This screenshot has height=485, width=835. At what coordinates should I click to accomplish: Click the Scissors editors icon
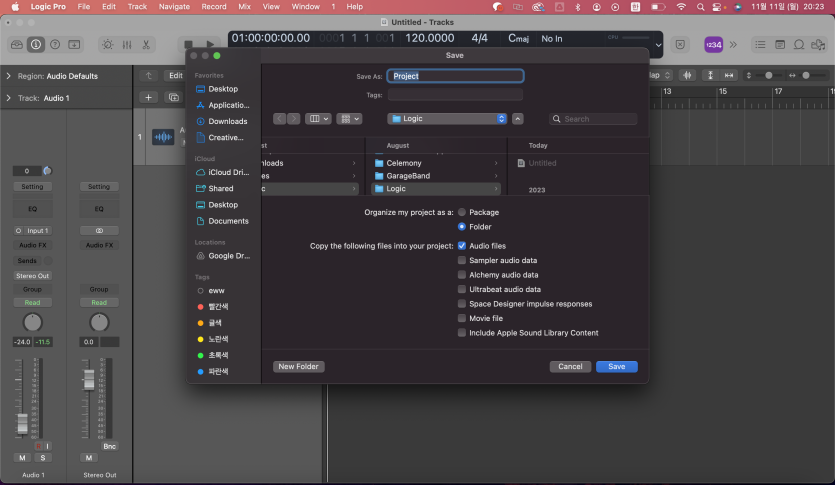[146, 44]
